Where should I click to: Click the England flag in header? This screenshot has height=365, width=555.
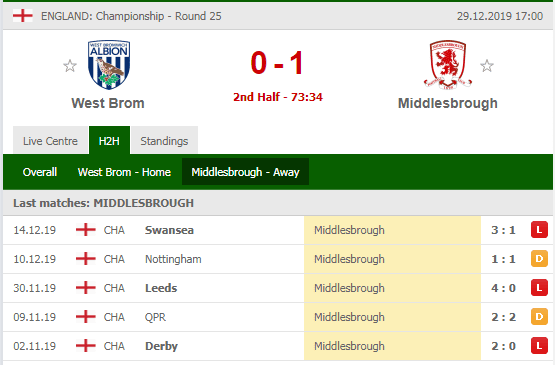click(x=23, y=16)
